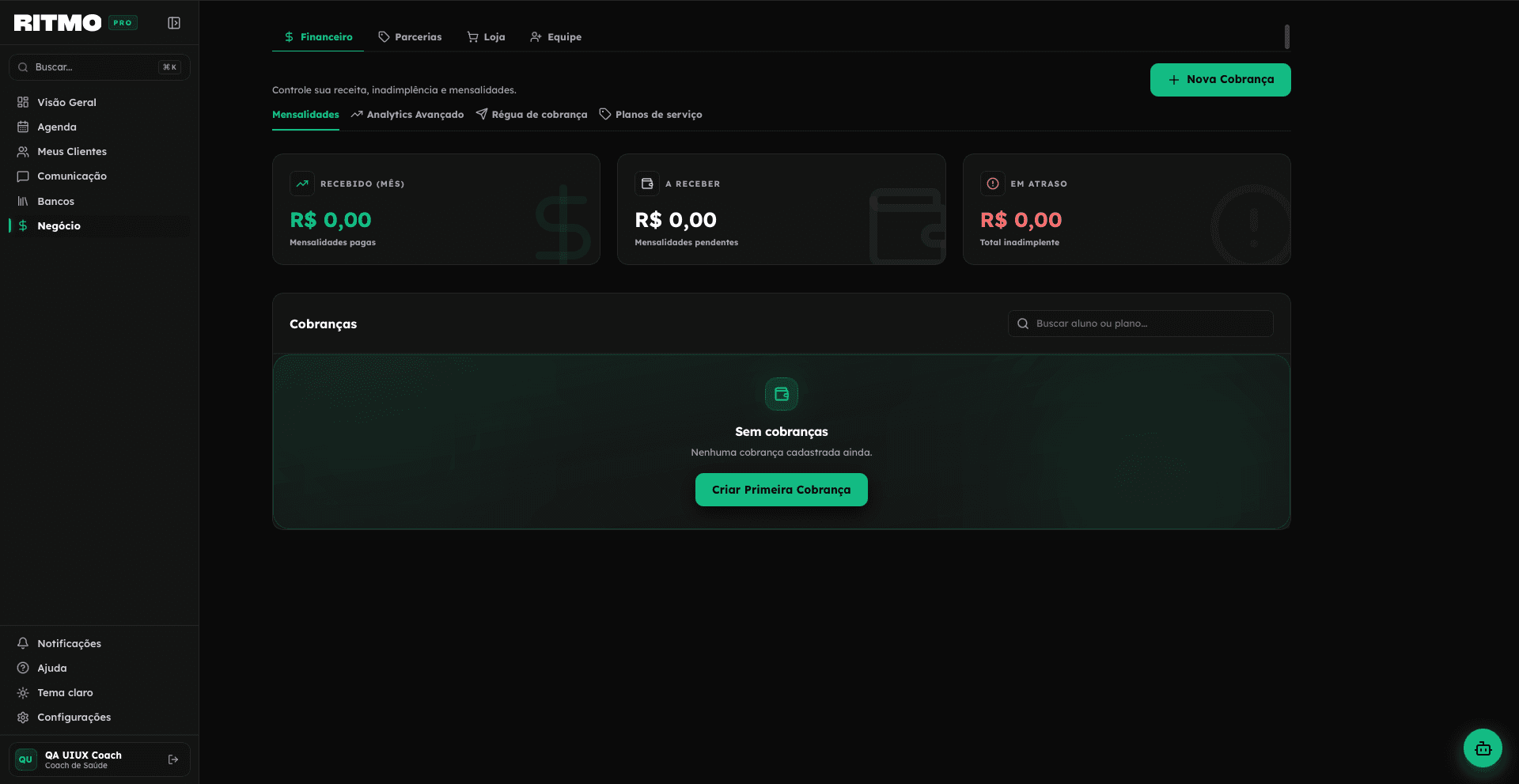The height and width of the screenshot is (784, 1519).
Task: Click the Agenda calendar icon
Action: [23, 127]
